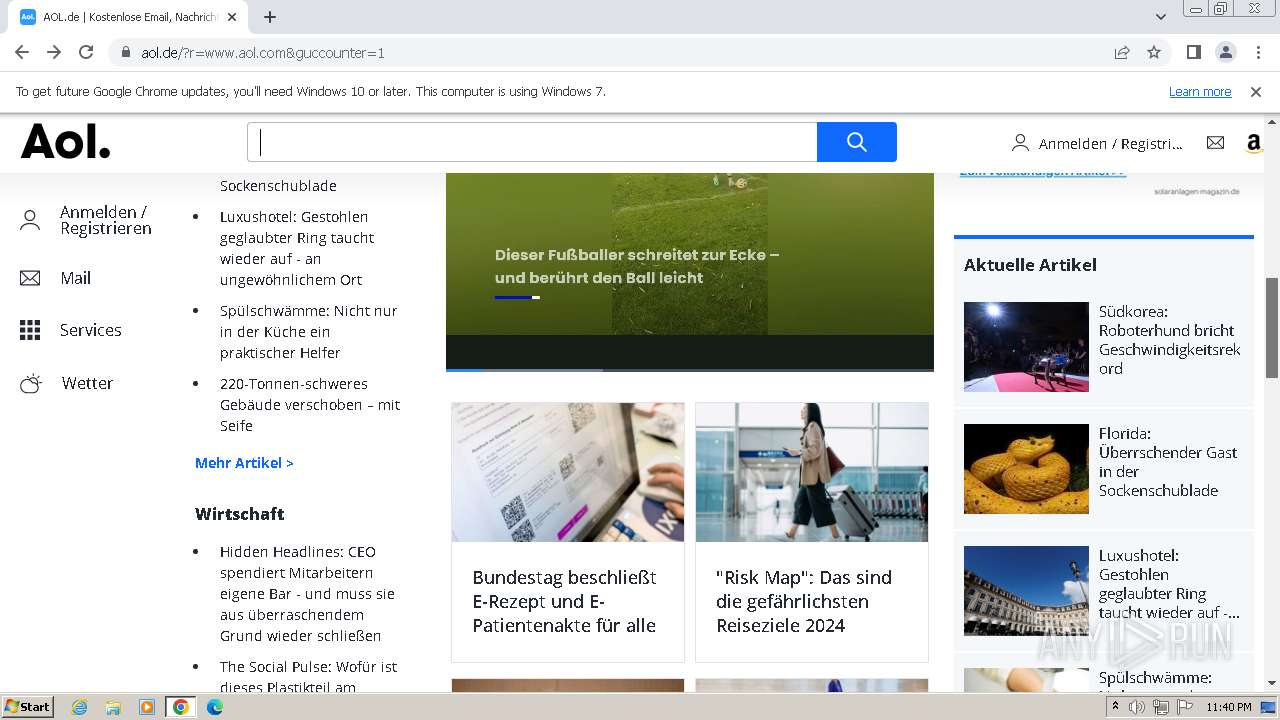The height and width of the screenshot is (720, 1280).
Task: Click the Aktuelle Artikel heading
Action: click(x=1030, y=265)
